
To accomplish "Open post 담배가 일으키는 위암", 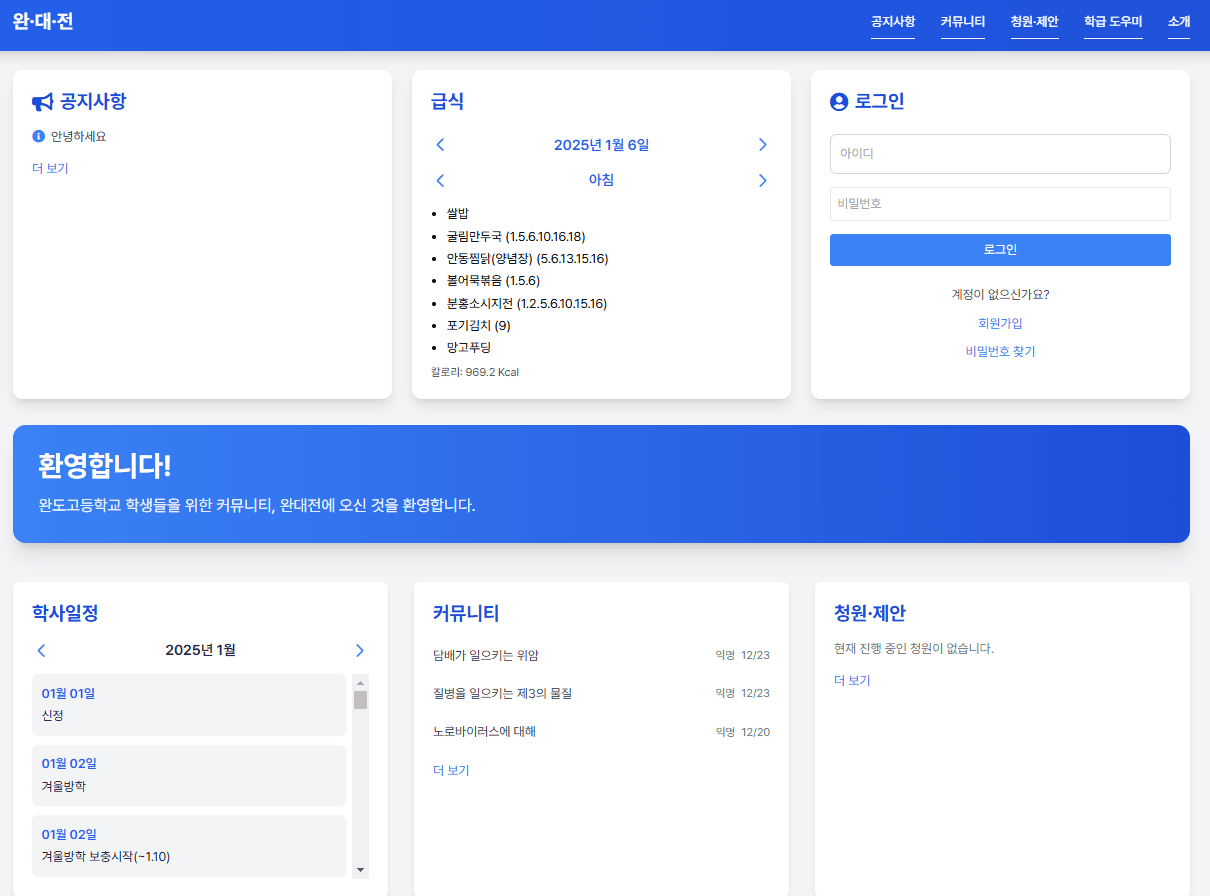I will tap(486, 656).
